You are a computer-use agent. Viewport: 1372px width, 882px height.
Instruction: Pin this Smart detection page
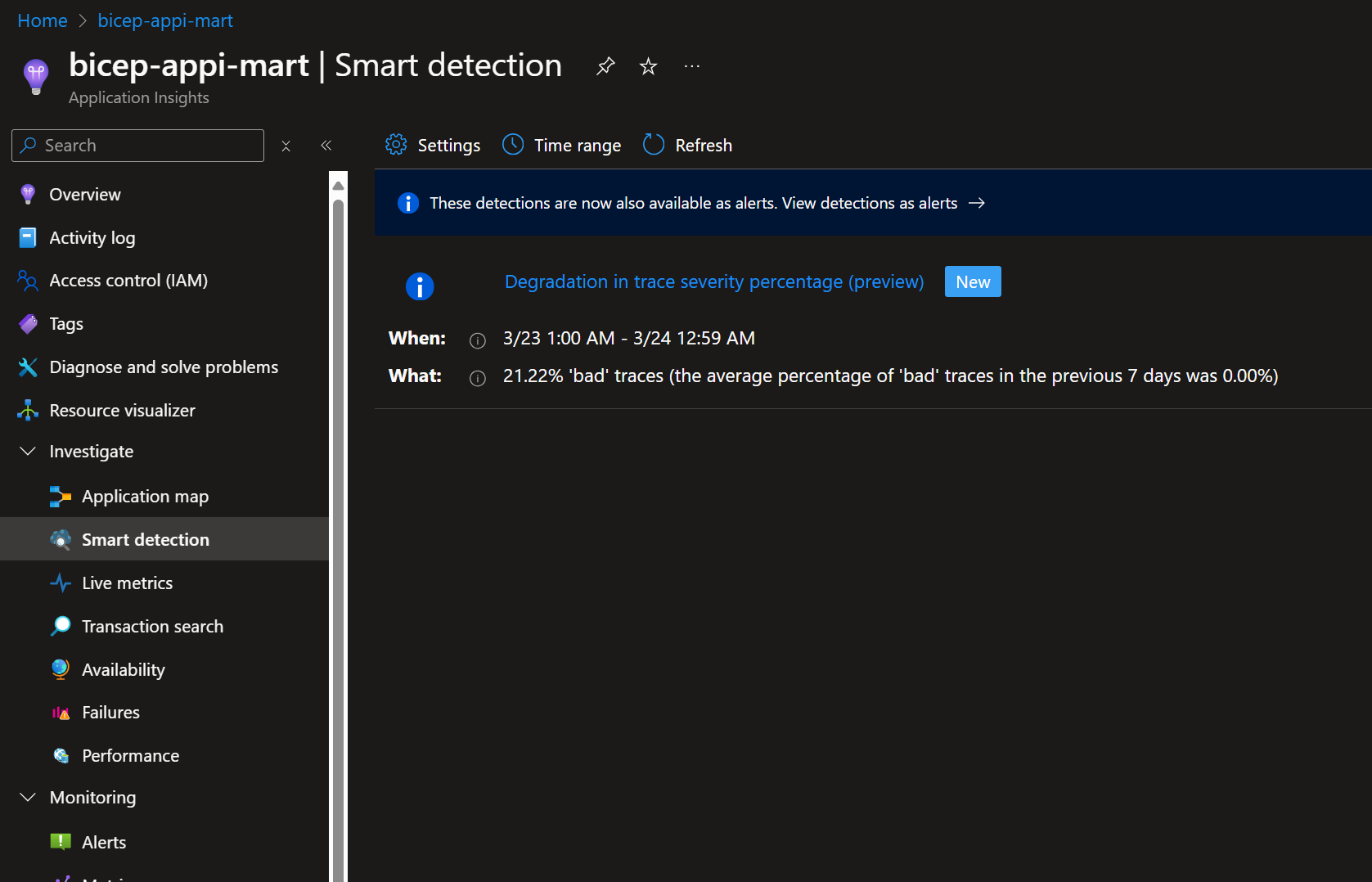point(605,66)
